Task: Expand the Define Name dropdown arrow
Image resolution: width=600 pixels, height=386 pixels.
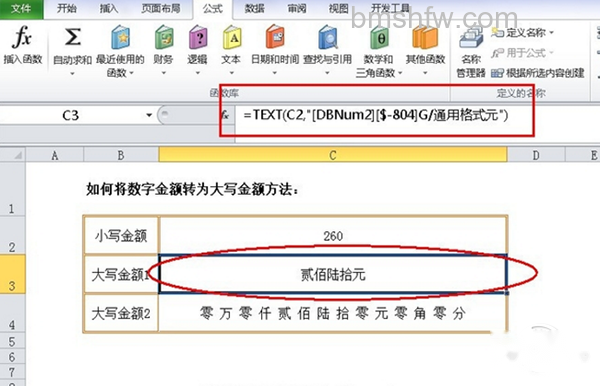Action: pos(551,33)
